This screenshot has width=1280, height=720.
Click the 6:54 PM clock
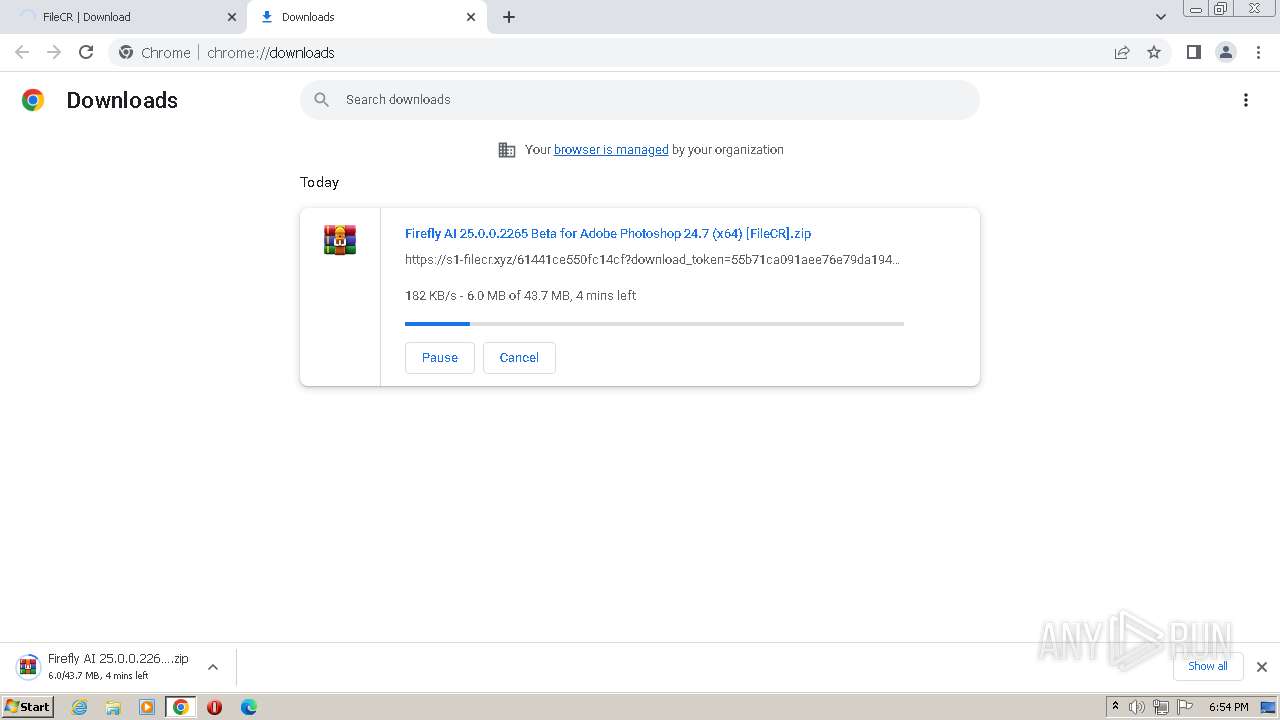pyautogui.click(x=1228, y=707)
